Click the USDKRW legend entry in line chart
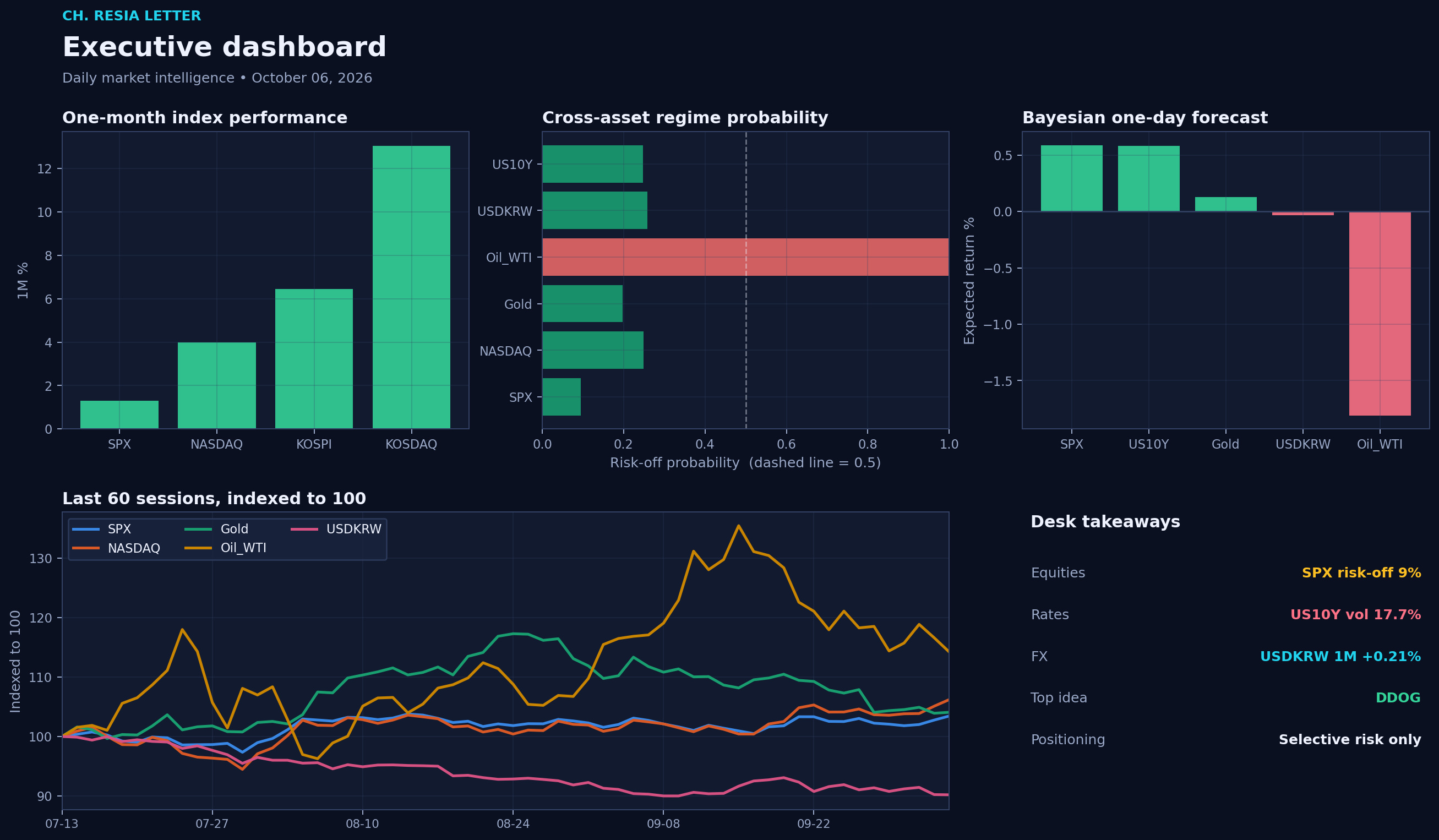Screen dimensions: 1439x840 pos(336,530)
